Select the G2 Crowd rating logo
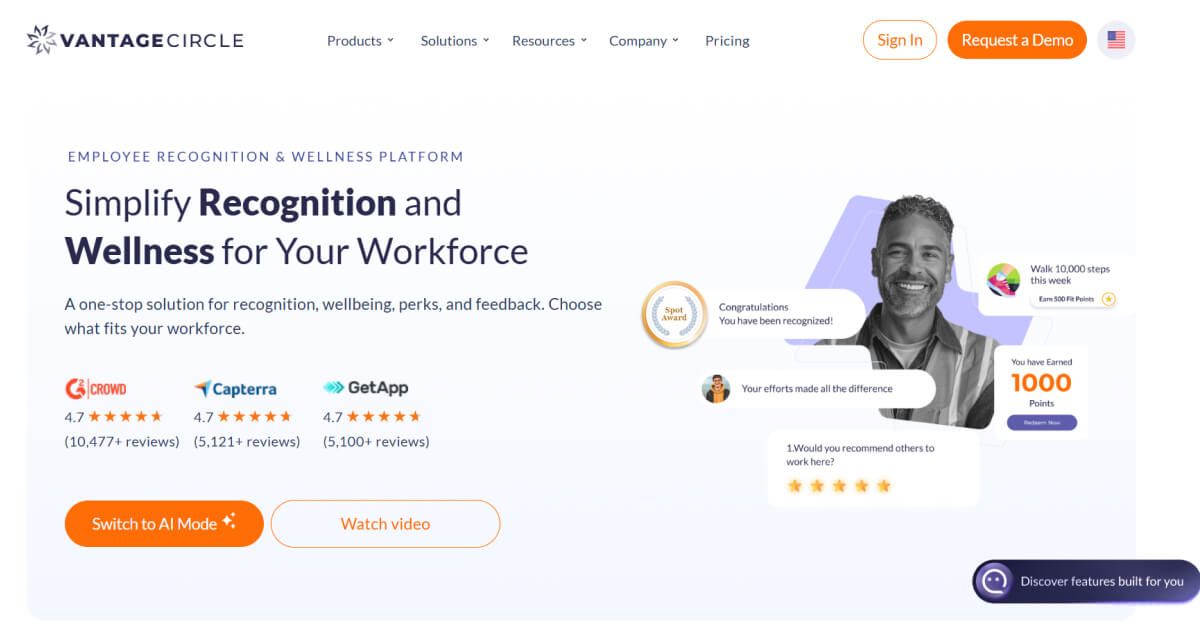The height and width of the screenshot is (628, 1200). point(96,389)
